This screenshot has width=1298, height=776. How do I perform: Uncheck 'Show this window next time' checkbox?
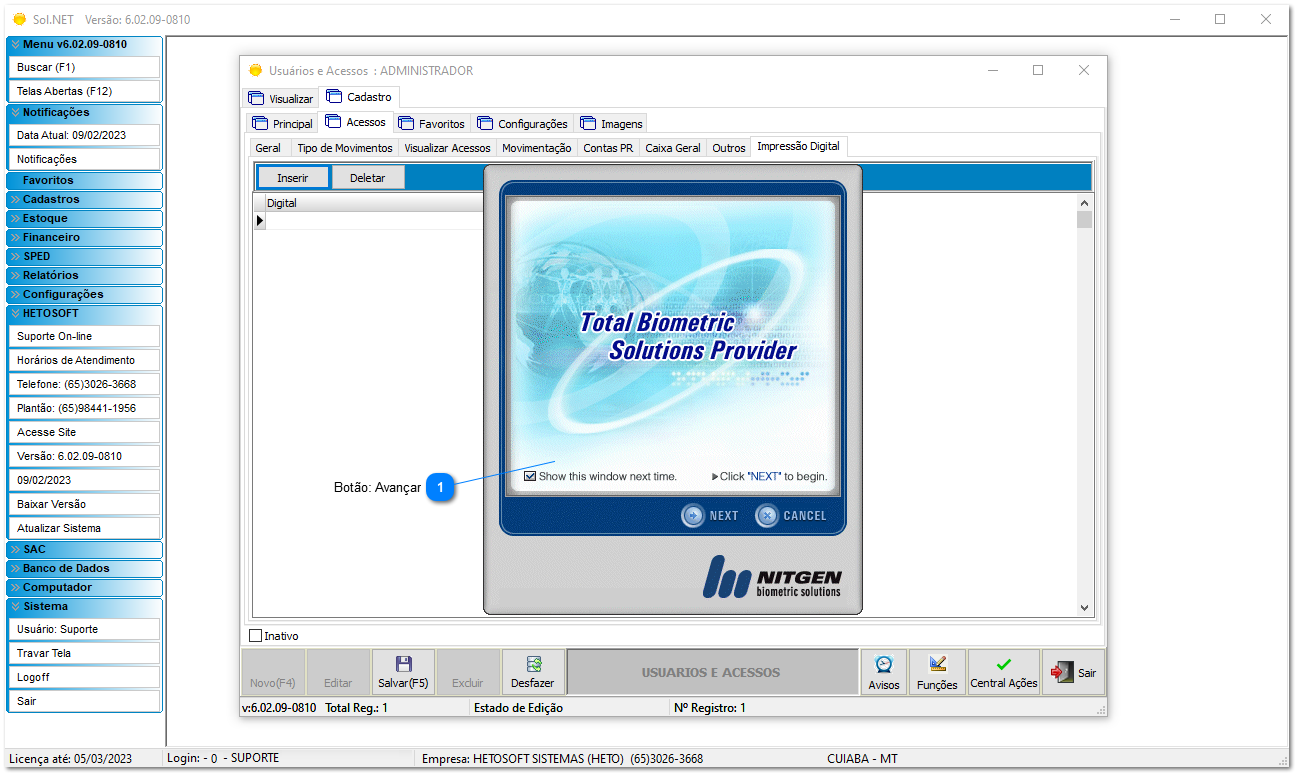[530, 477]
